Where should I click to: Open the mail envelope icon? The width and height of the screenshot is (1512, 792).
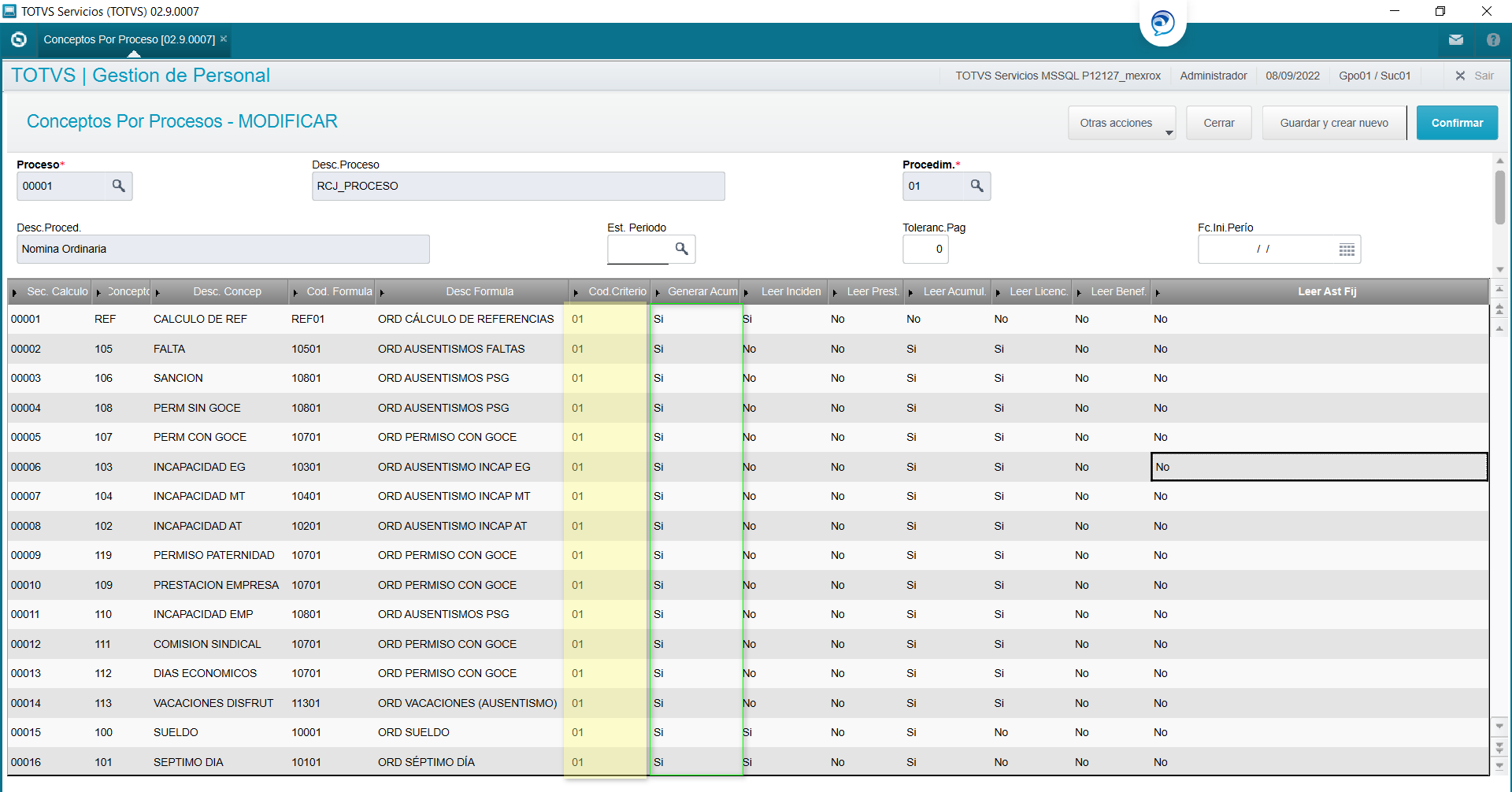(x=1455, y=39)
